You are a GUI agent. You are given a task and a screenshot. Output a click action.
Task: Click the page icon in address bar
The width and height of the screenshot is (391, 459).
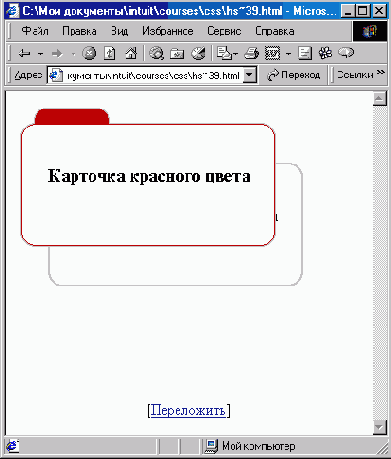point(56,75)
